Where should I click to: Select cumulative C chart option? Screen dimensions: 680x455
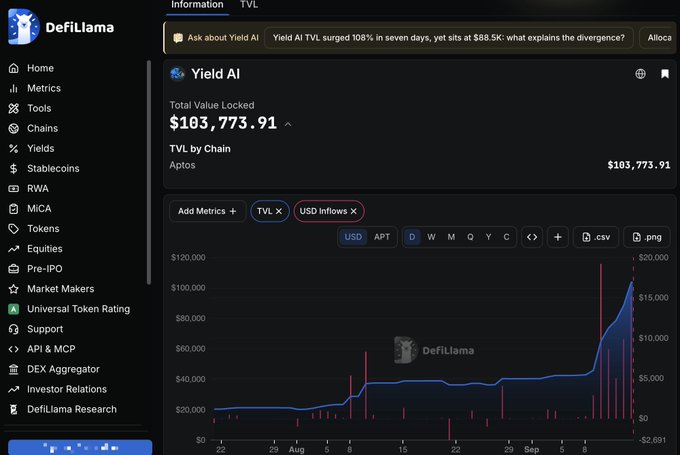[506, 237]
